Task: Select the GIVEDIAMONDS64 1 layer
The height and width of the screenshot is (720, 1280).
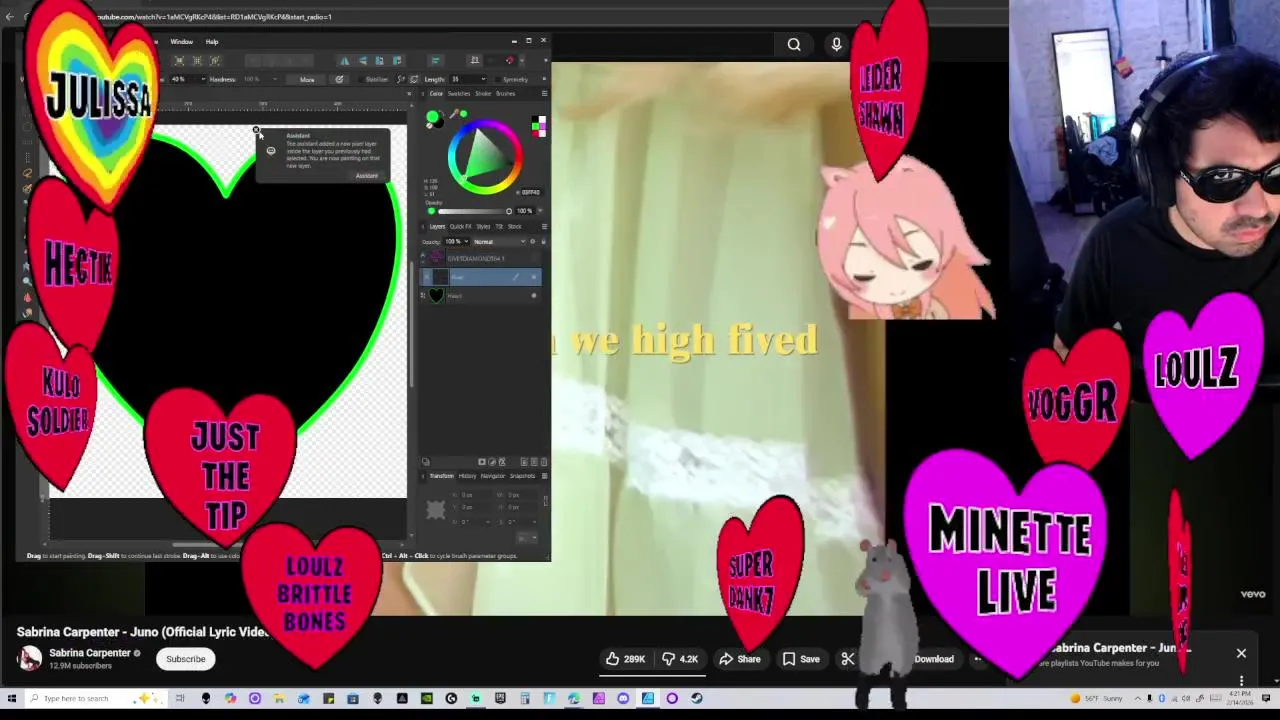Action: [481, 259]
